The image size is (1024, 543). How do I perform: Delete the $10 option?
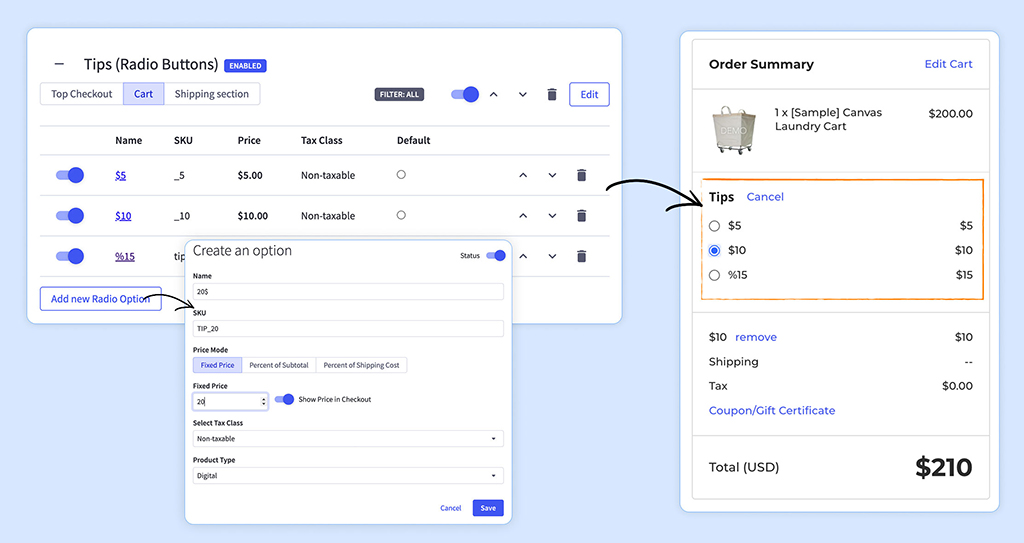tap(581, 216)
